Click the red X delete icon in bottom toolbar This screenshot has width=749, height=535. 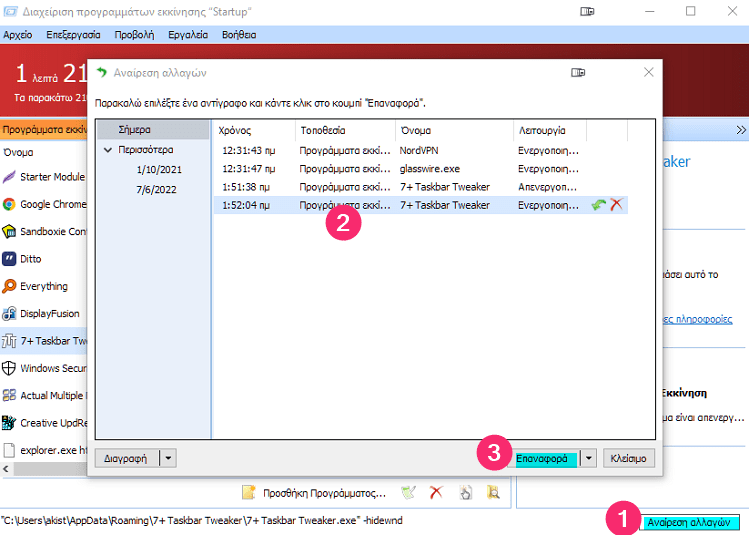pos(436,492)
